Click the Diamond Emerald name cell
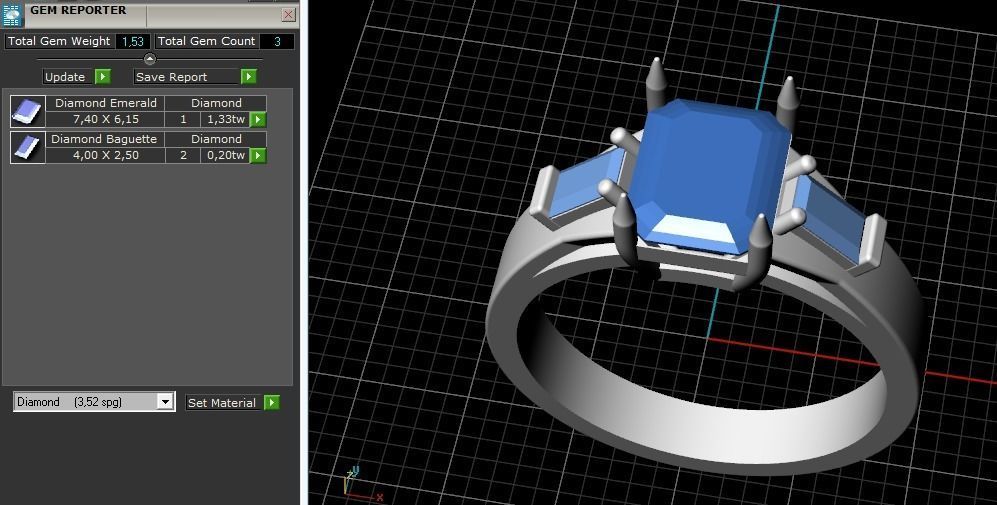997x505 pixels. [x=106, y=103]
